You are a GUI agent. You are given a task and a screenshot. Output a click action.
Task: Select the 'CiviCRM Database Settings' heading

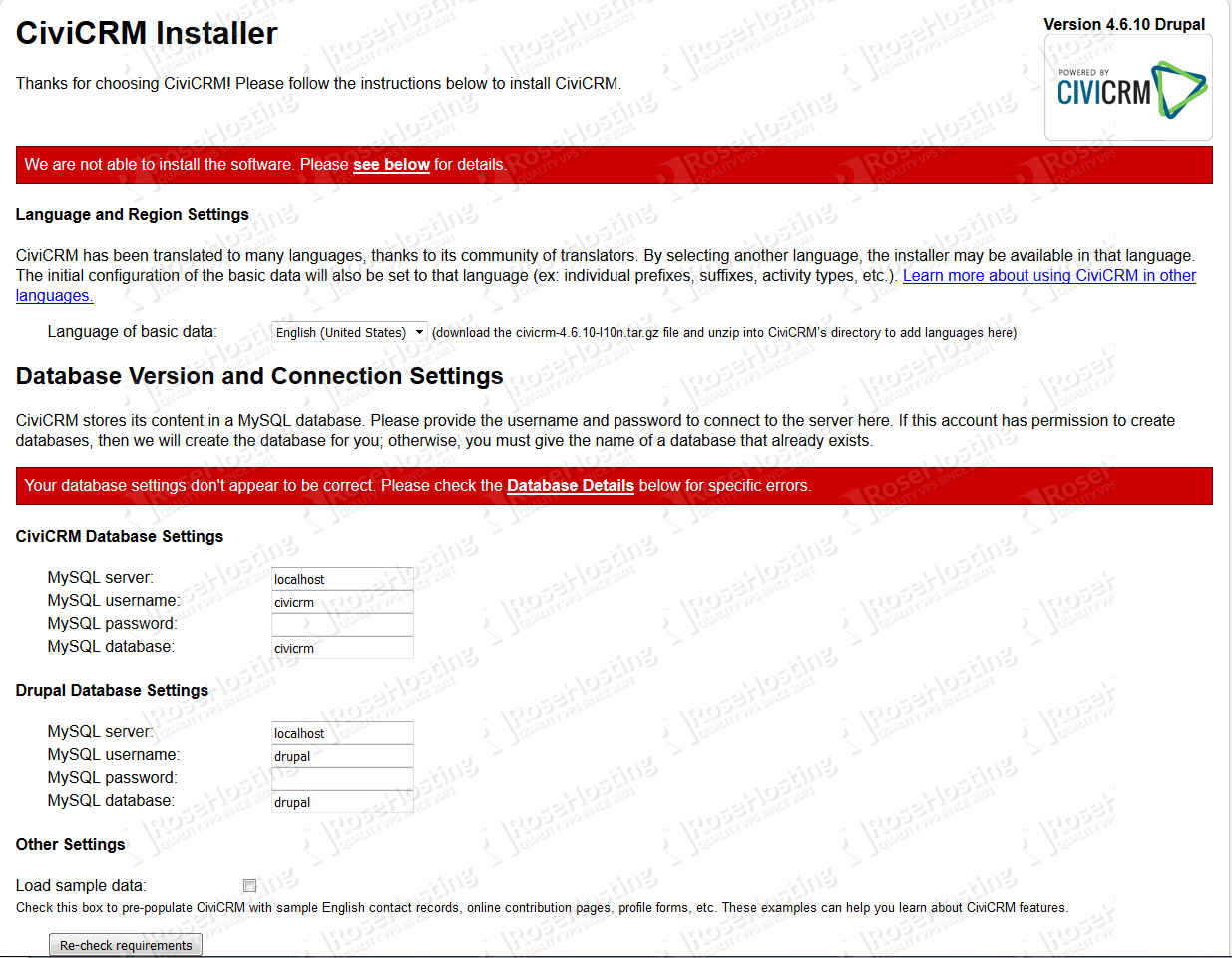coord(120,536)
